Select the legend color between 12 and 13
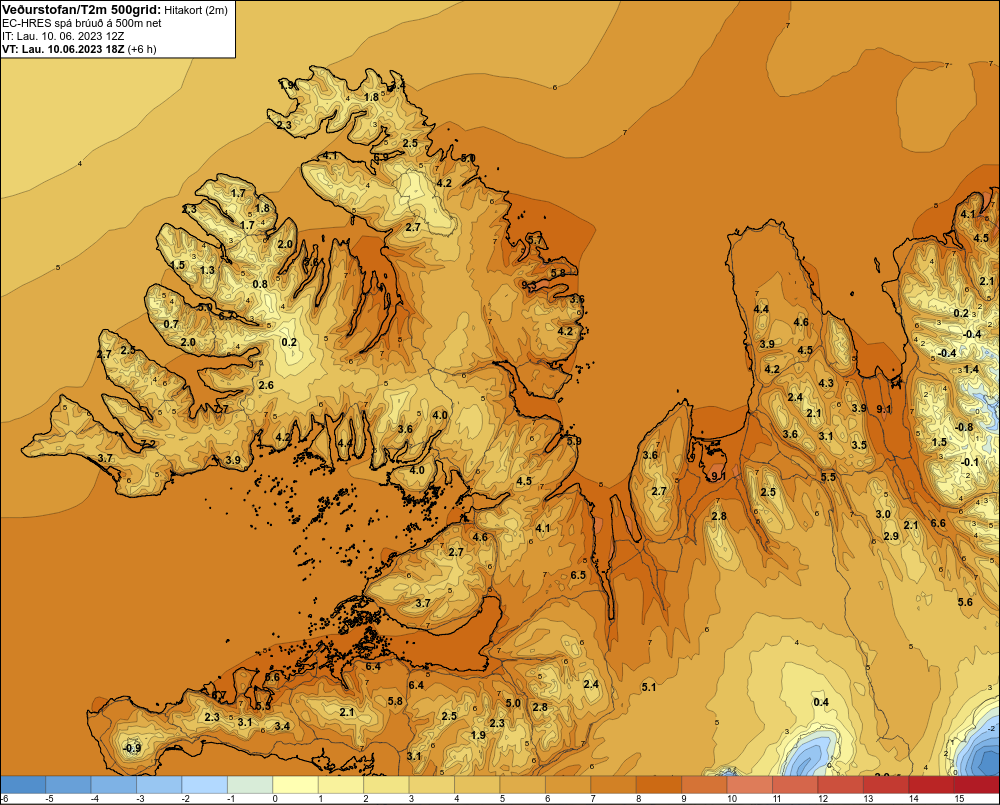Image resolution: width=1000 pixels, height=805 pixels. click(841, 785)
